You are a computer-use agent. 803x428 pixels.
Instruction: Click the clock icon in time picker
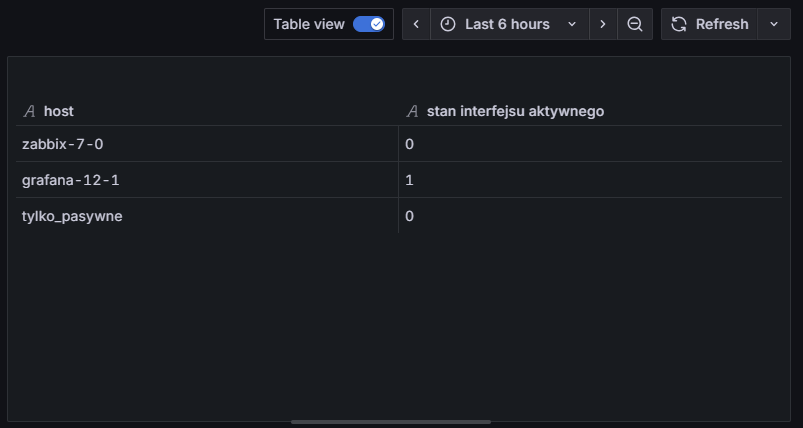point(448,24)
